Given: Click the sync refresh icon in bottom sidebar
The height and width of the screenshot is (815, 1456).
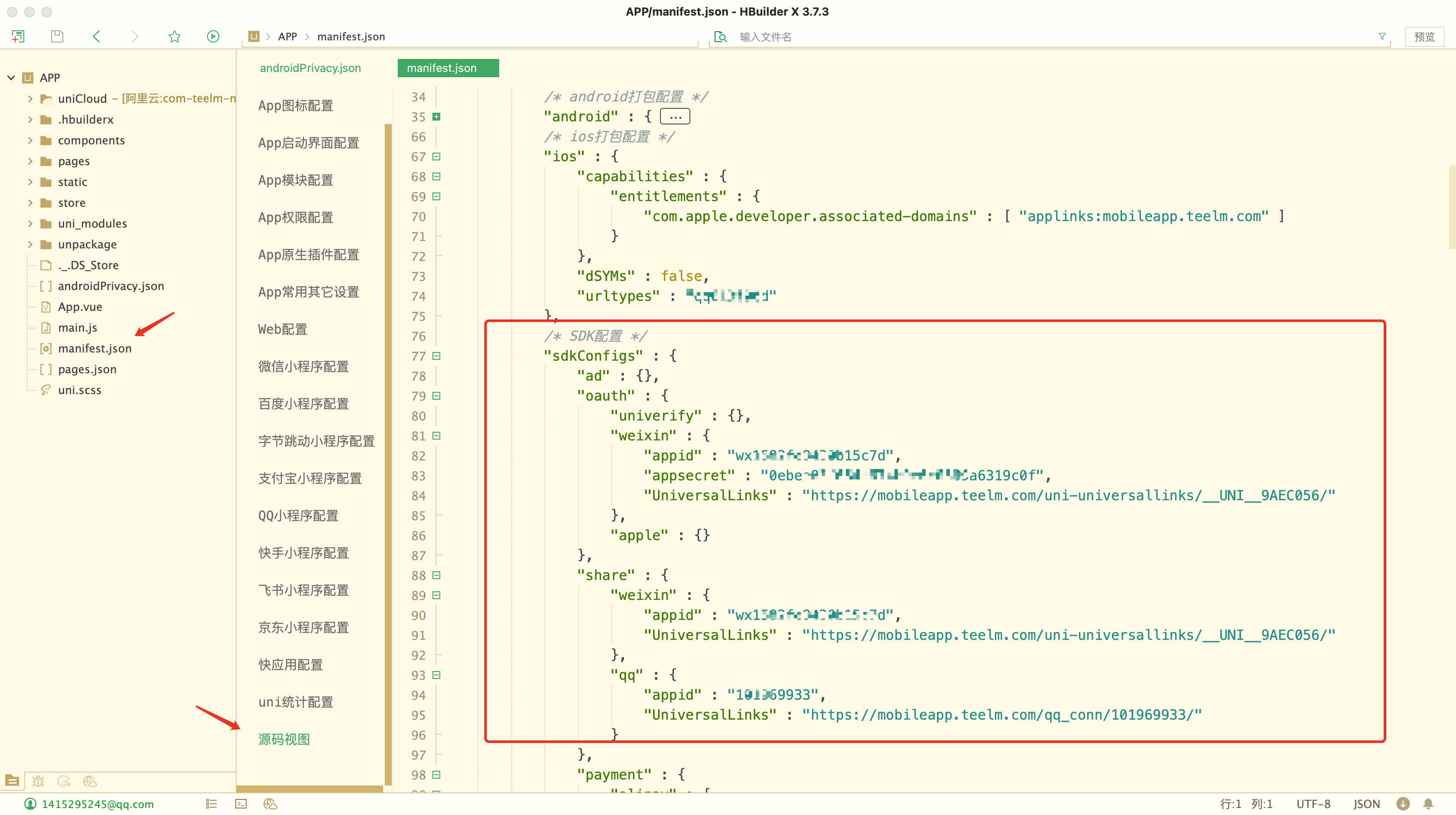Looking at the screenshot, I should (x=64, y=781).
